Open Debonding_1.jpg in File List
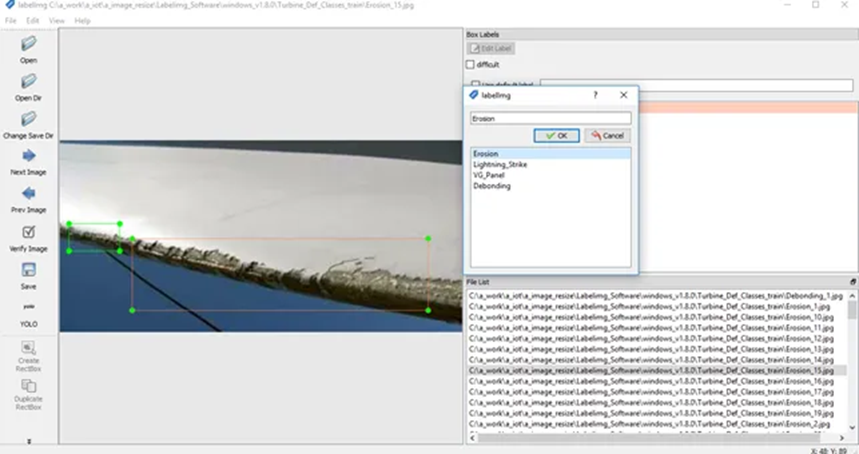Viewport: 859px width, 454px height. point(656,296)
